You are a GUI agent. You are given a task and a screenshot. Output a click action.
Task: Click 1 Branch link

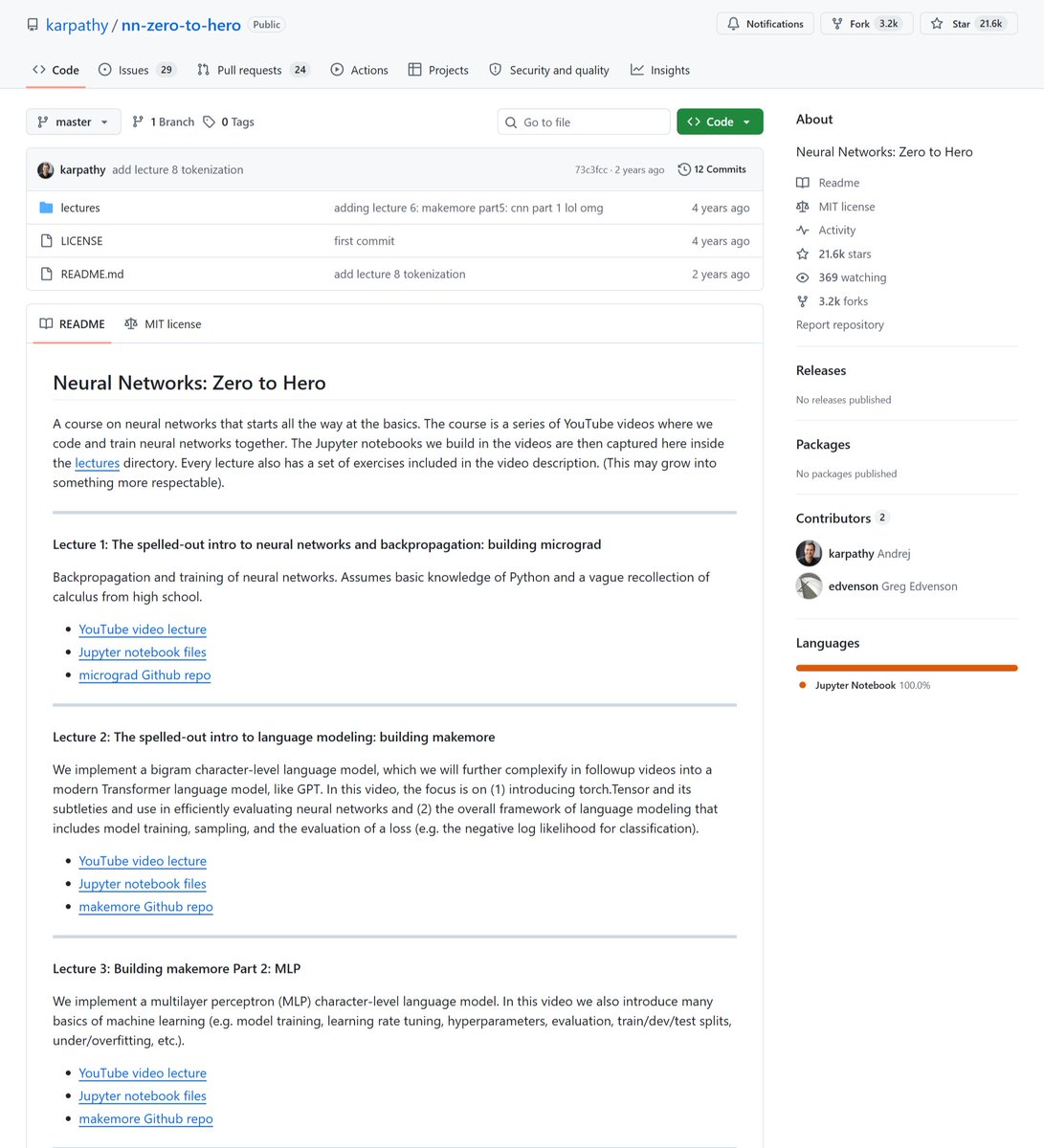click(x=164, y=121)
